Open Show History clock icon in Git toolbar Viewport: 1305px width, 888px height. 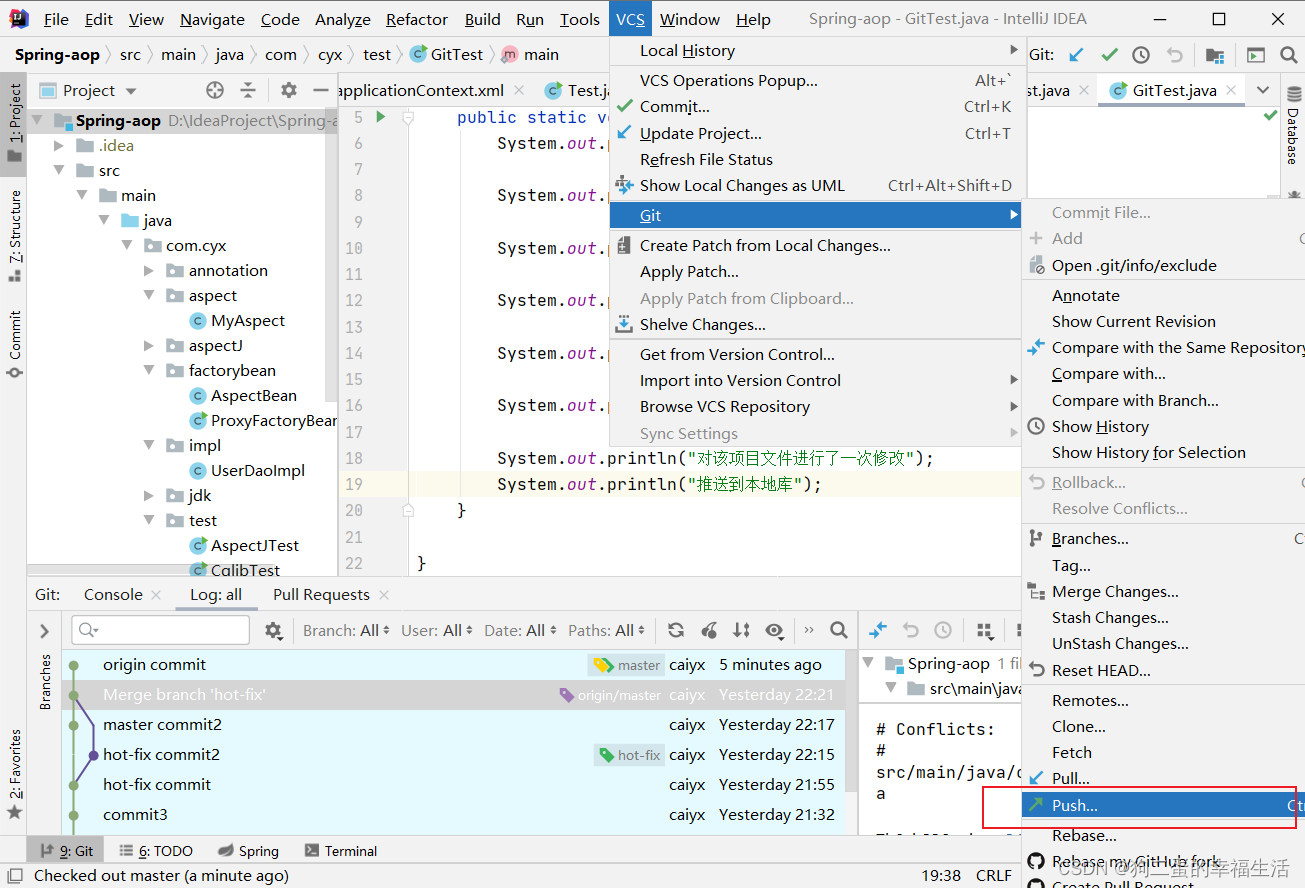click(1141, 55)
